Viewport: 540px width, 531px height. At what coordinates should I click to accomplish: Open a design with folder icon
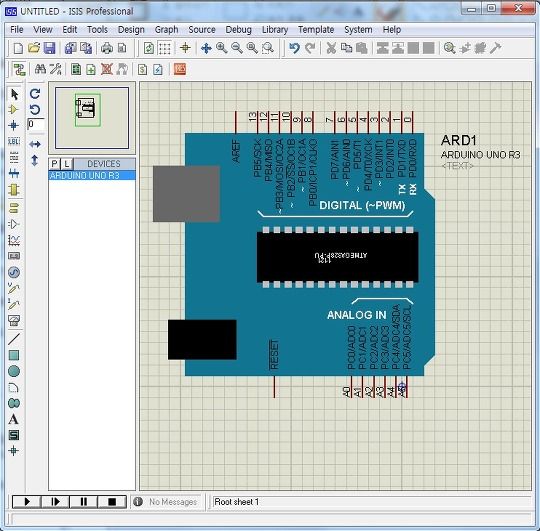34,48
